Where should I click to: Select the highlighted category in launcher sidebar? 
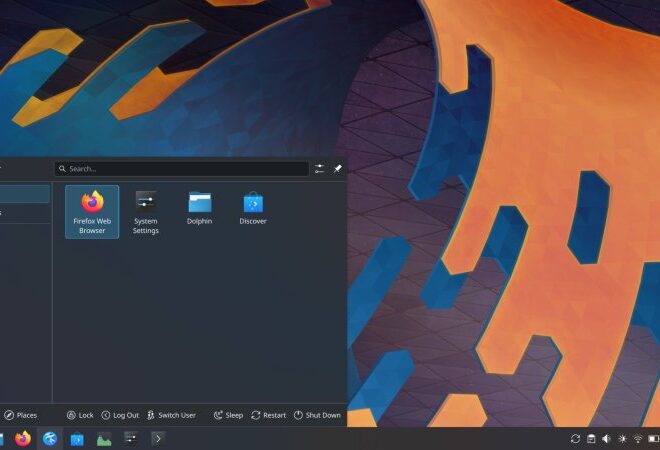point(25,194)
